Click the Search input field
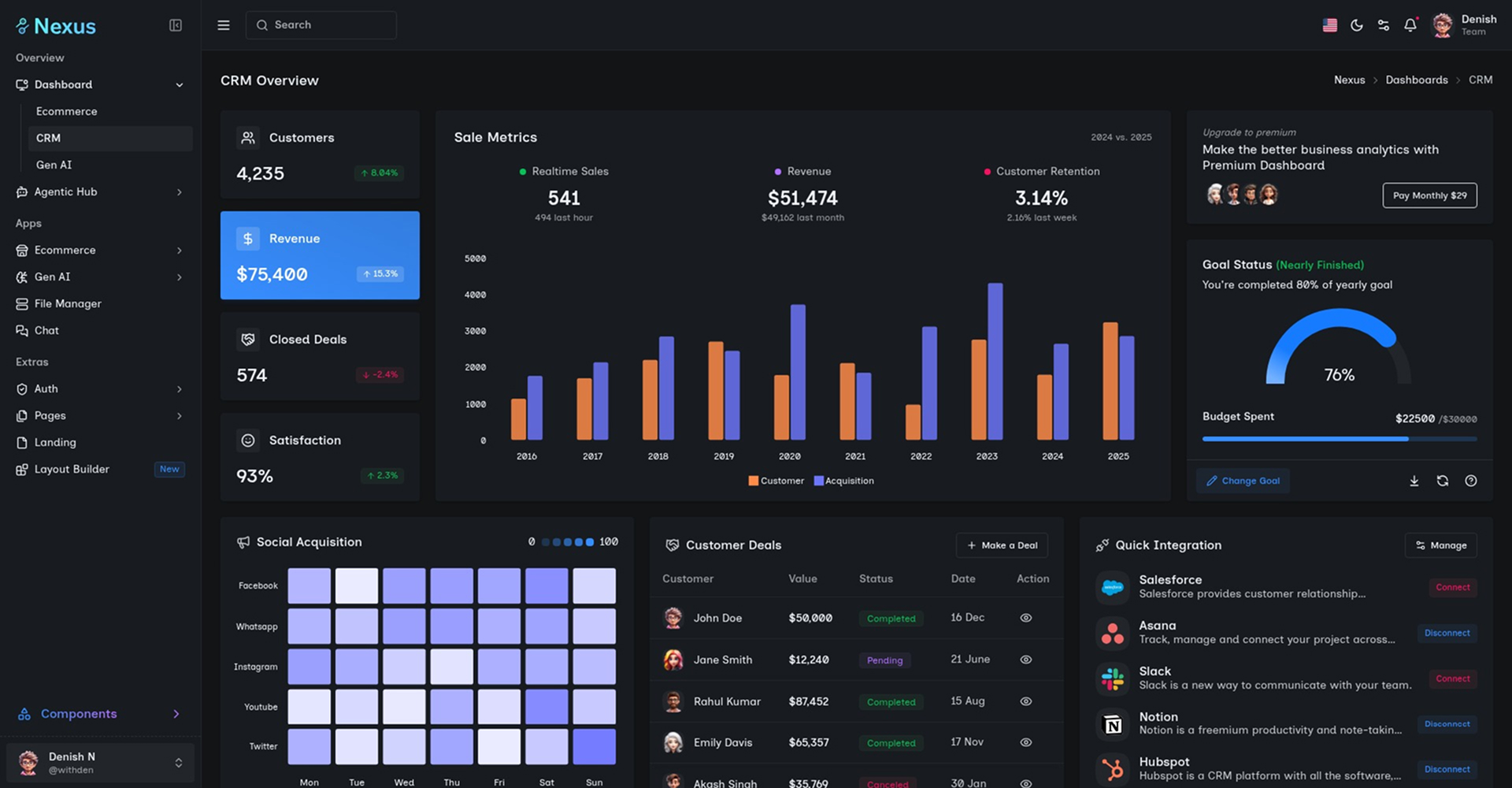The height and width of the screenshot is (788, 1512). click(321, 25)
